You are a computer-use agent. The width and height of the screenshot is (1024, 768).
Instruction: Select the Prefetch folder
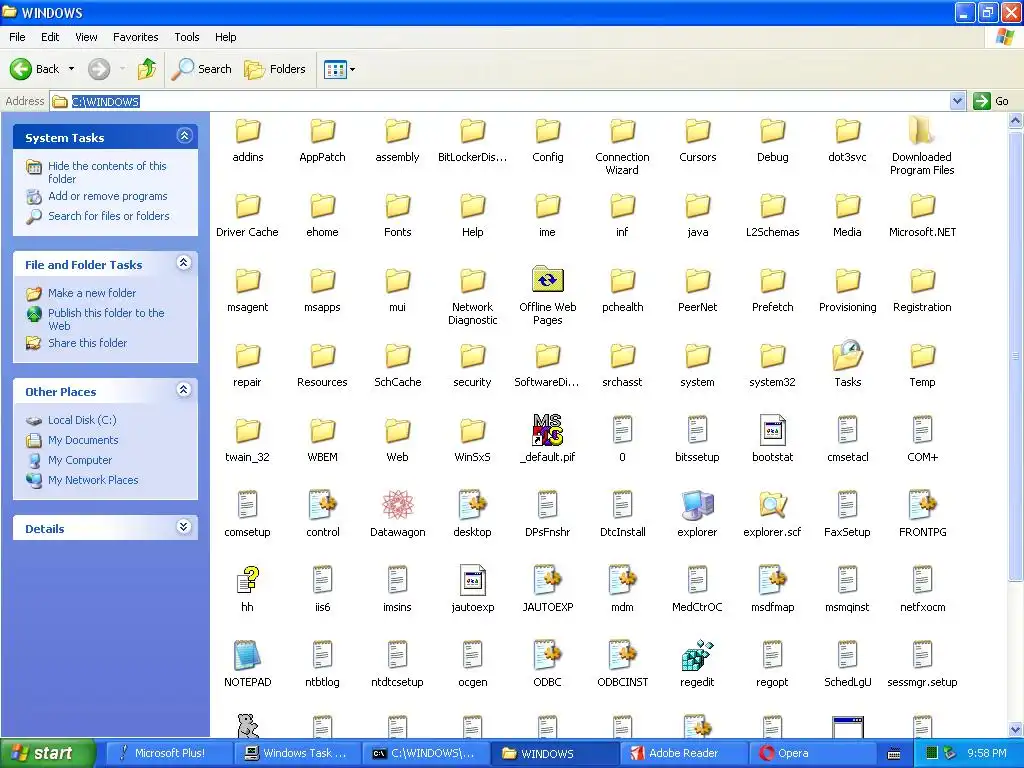pos(773,281)
